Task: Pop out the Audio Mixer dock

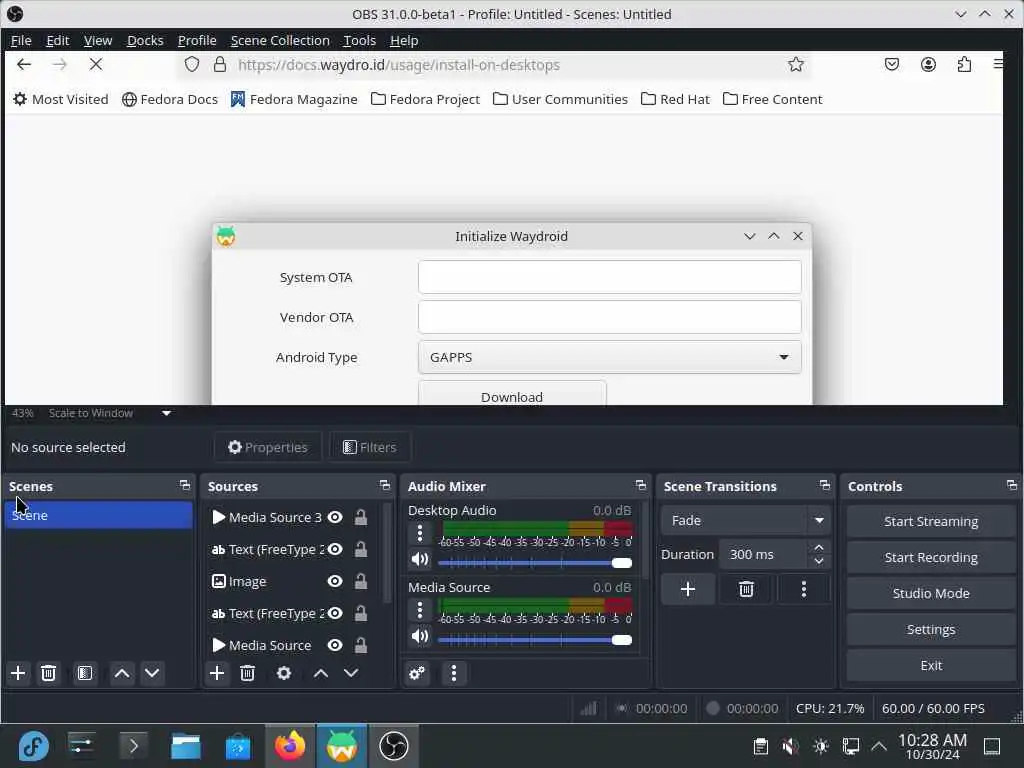Action: [x=641, y=485]
